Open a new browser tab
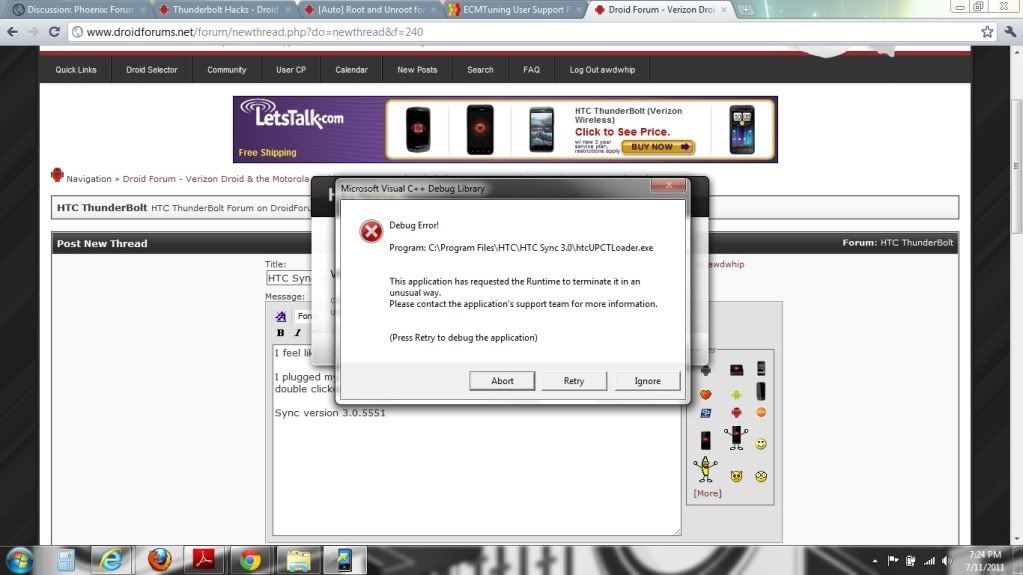The image size is (1023, 575). tap(746, 10)
